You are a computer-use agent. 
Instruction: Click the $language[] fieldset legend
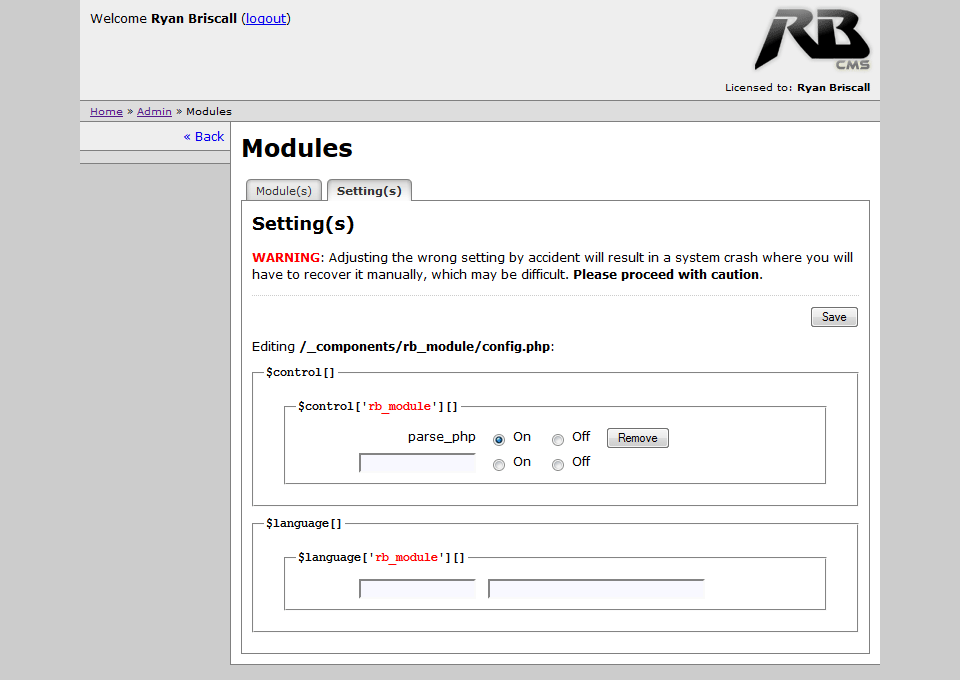[304, 523]
